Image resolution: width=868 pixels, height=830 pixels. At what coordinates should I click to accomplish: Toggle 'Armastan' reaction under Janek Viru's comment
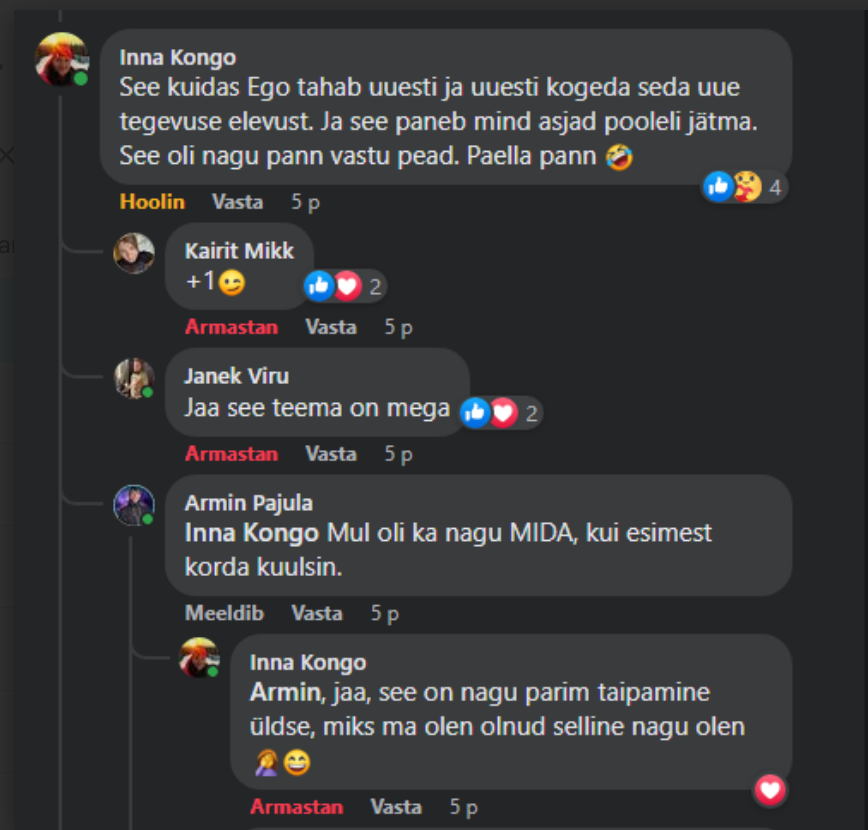click(231, 454)
